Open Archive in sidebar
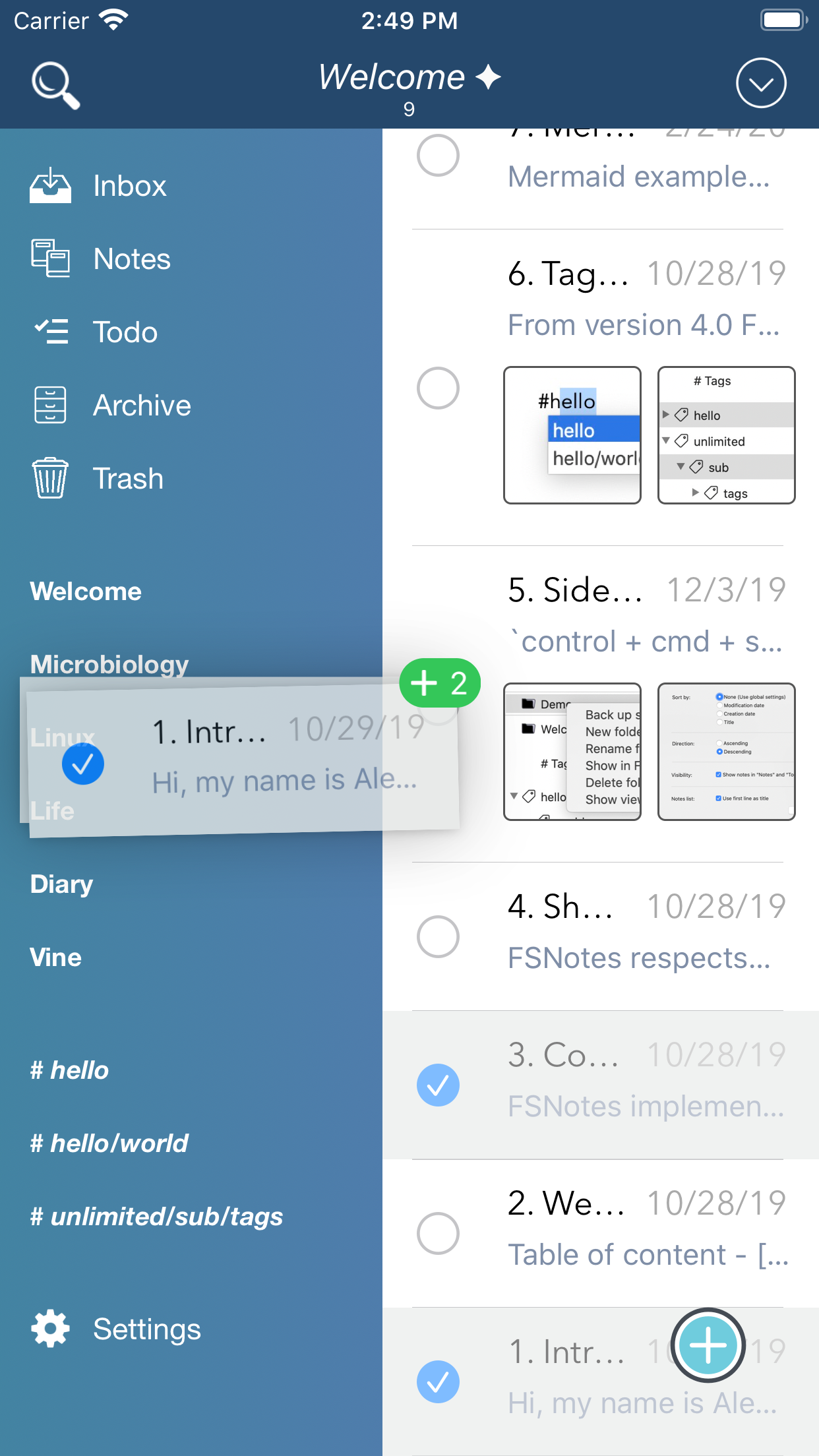The height and width of the screenshot is (1456, 819). (x=142, y=406)
